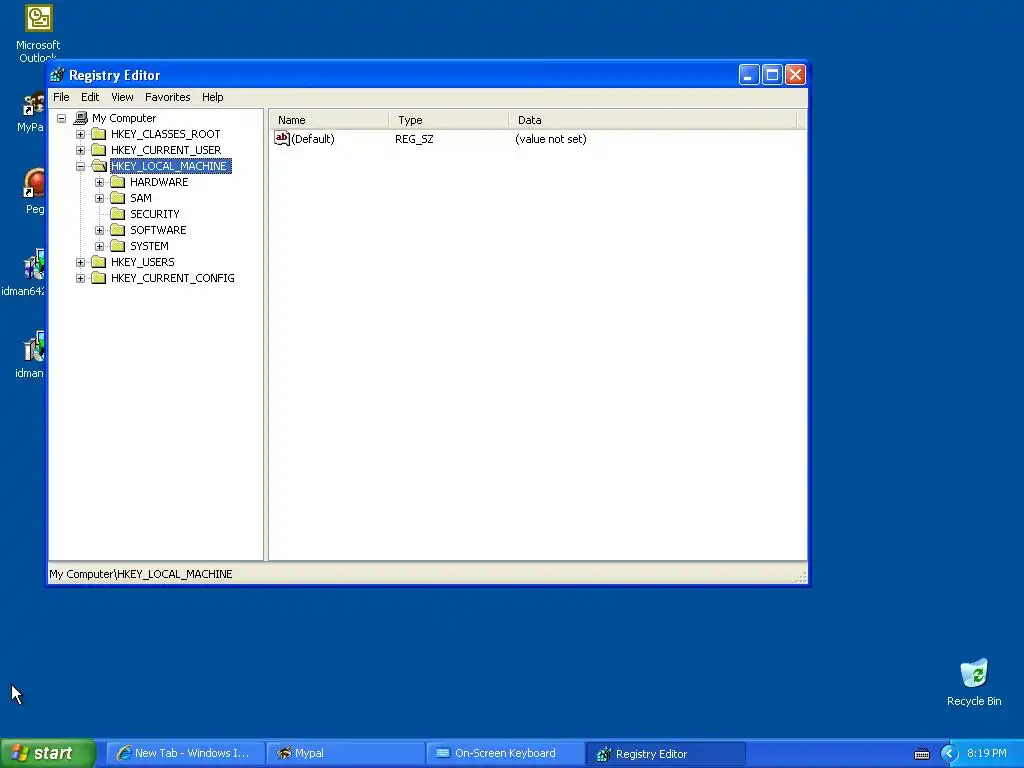Select the SECURITY key label

154,214
